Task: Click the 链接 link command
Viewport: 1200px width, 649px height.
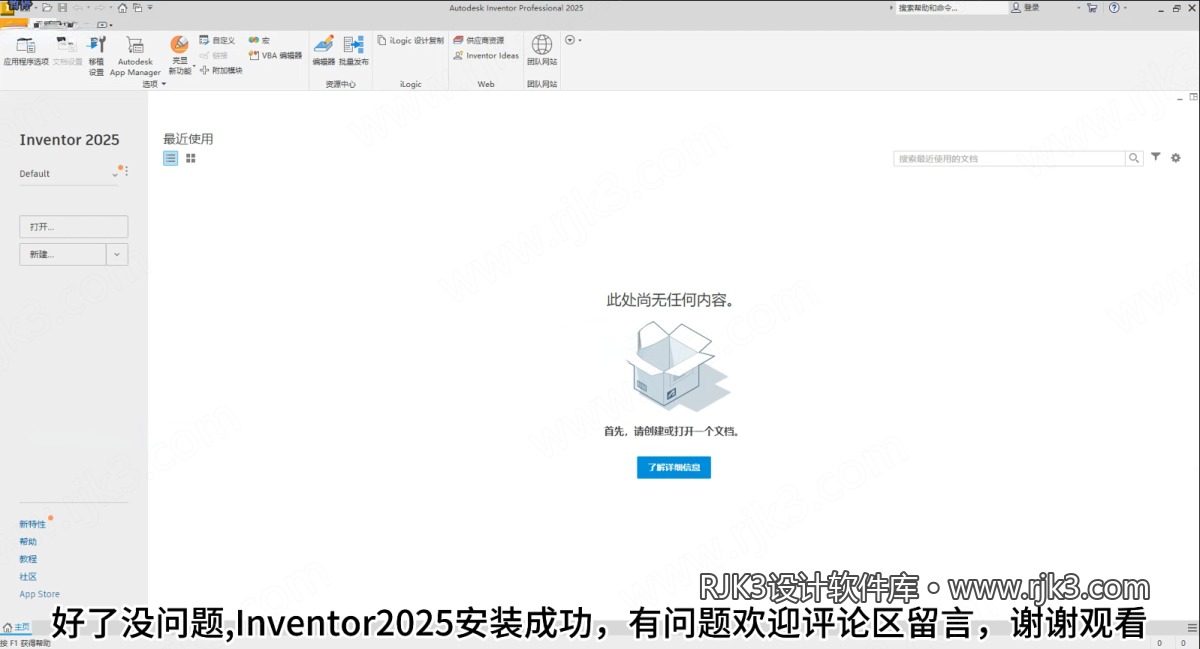Action: (x=213, y=55)
